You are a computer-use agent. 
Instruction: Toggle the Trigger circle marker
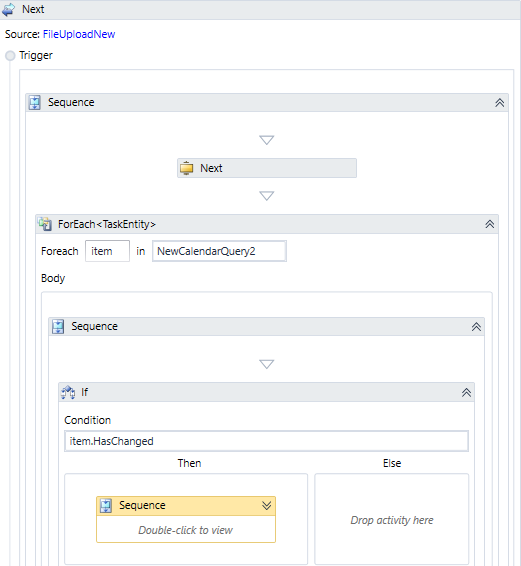pos(10,56)
